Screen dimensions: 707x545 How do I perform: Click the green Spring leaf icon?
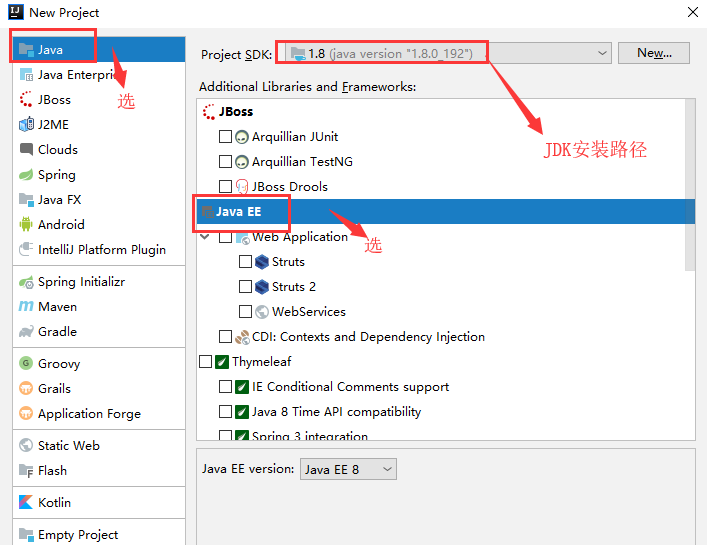click(x=26, y=174)
